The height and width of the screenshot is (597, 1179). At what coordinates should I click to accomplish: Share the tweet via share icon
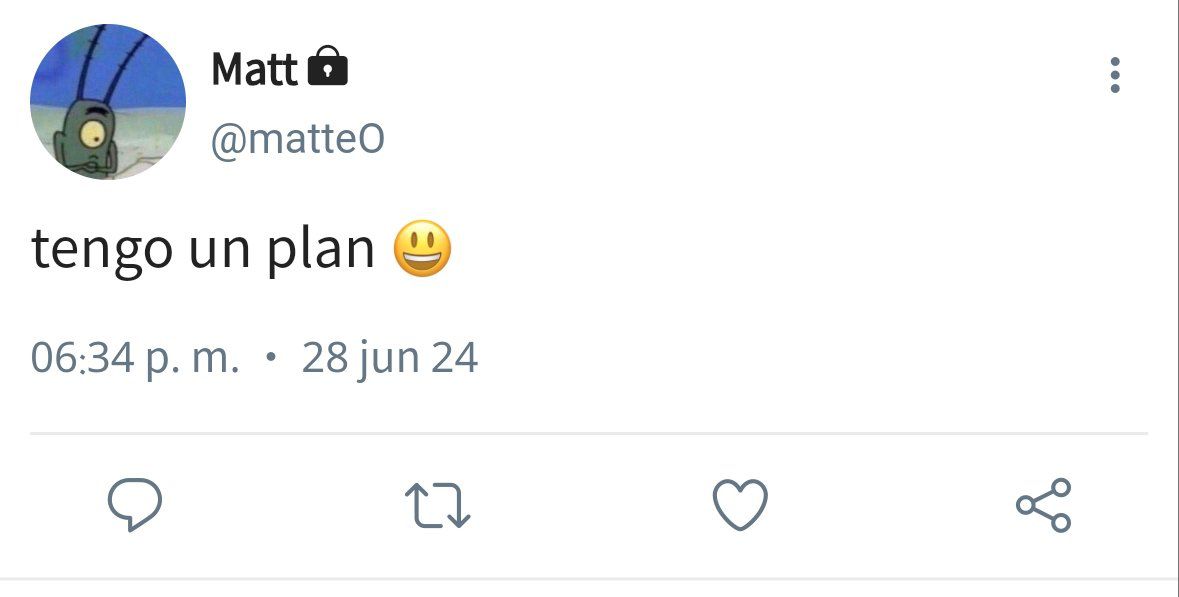[1044, 505]
